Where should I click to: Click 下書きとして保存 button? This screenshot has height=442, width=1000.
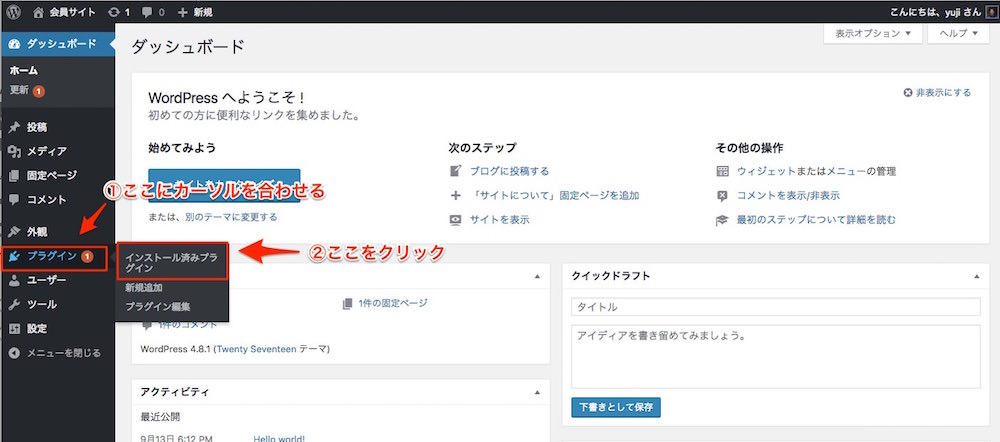pyautogui.click(x=615, y=407)
